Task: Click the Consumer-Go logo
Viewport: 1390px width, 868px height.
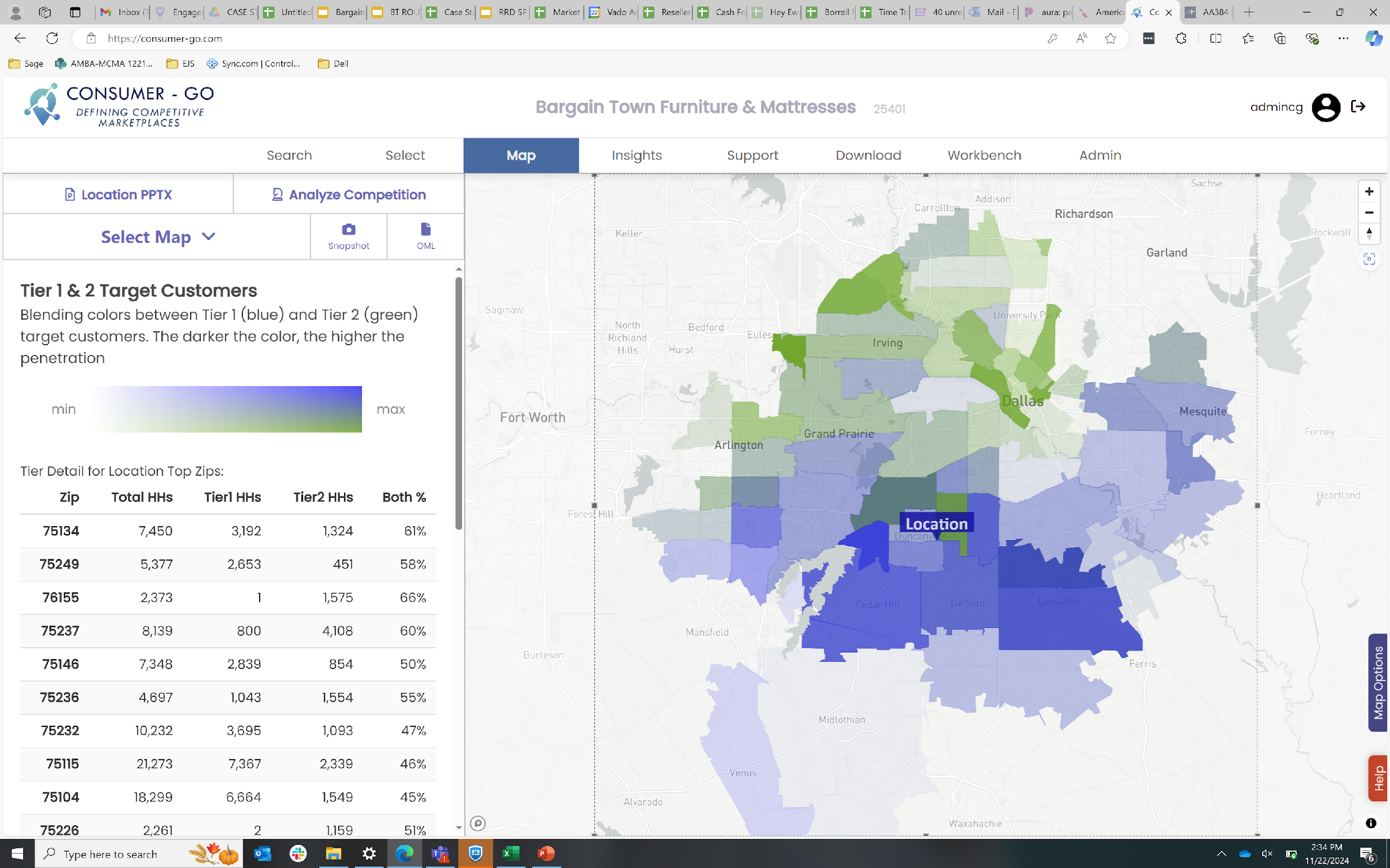Action: 119,106
